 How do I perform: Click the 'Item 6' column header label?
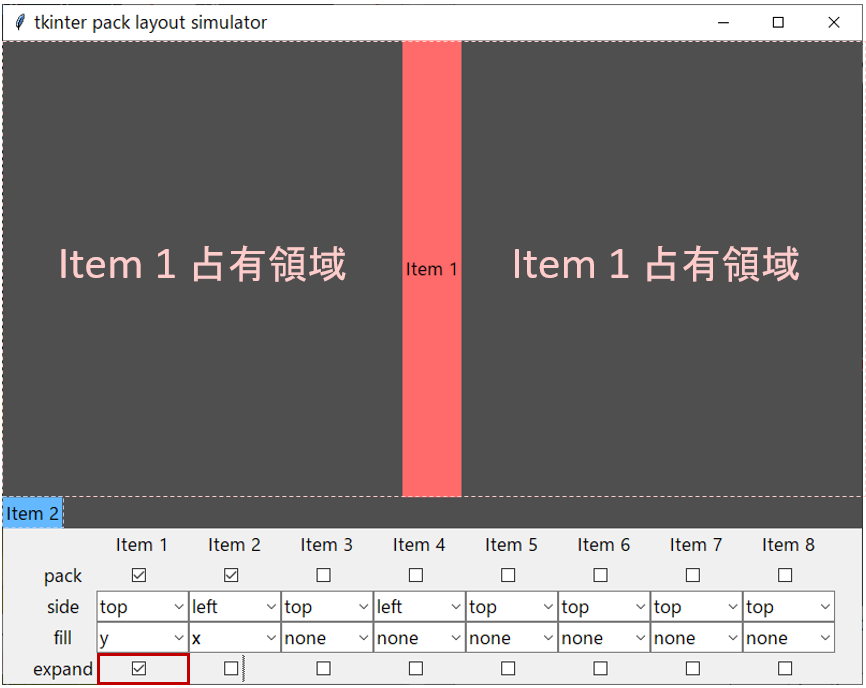click(x=603, y=545)
